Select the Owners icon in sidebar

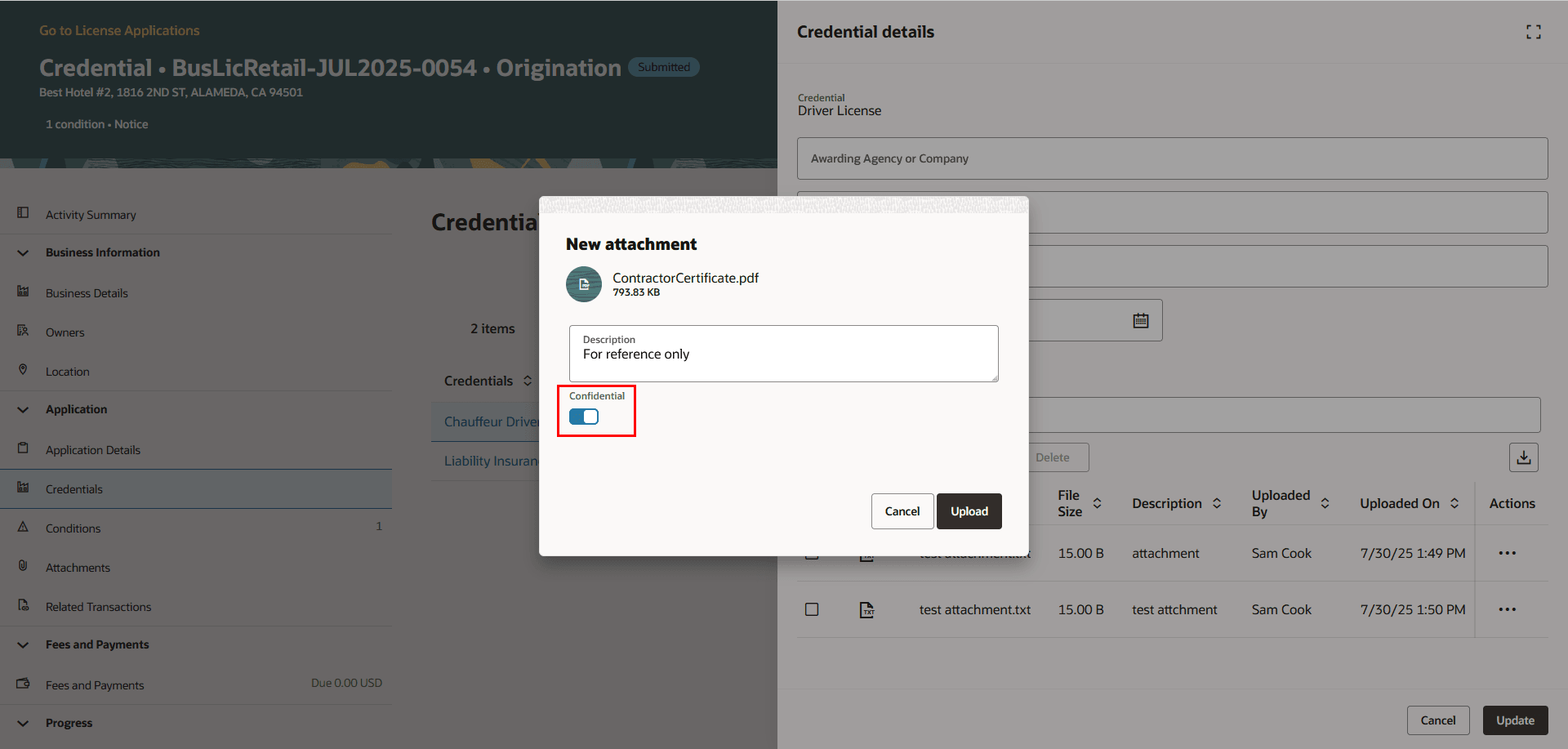click(23, 332)
